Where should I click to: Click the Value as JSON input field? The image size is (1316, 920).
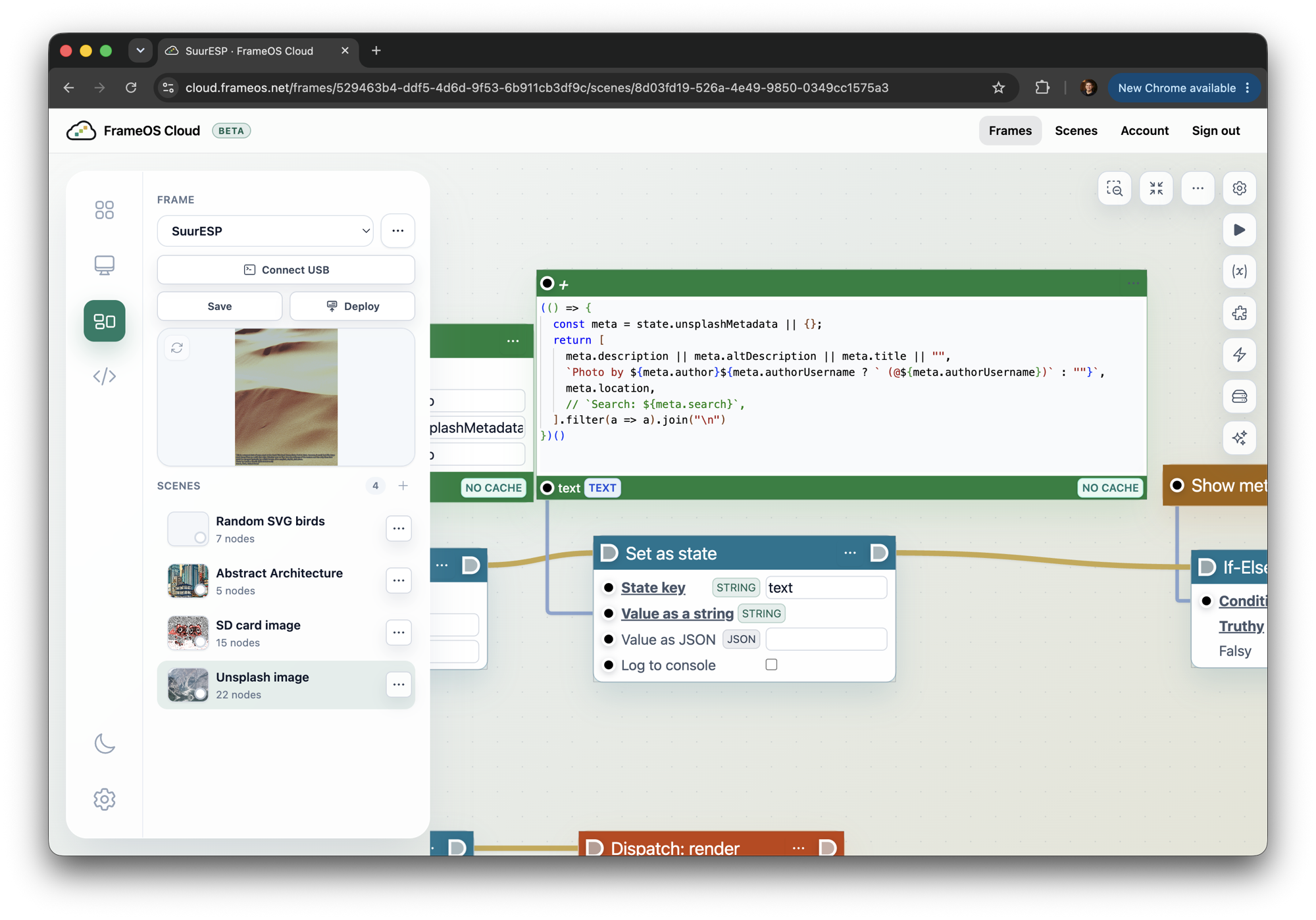(x=826, y=639)
